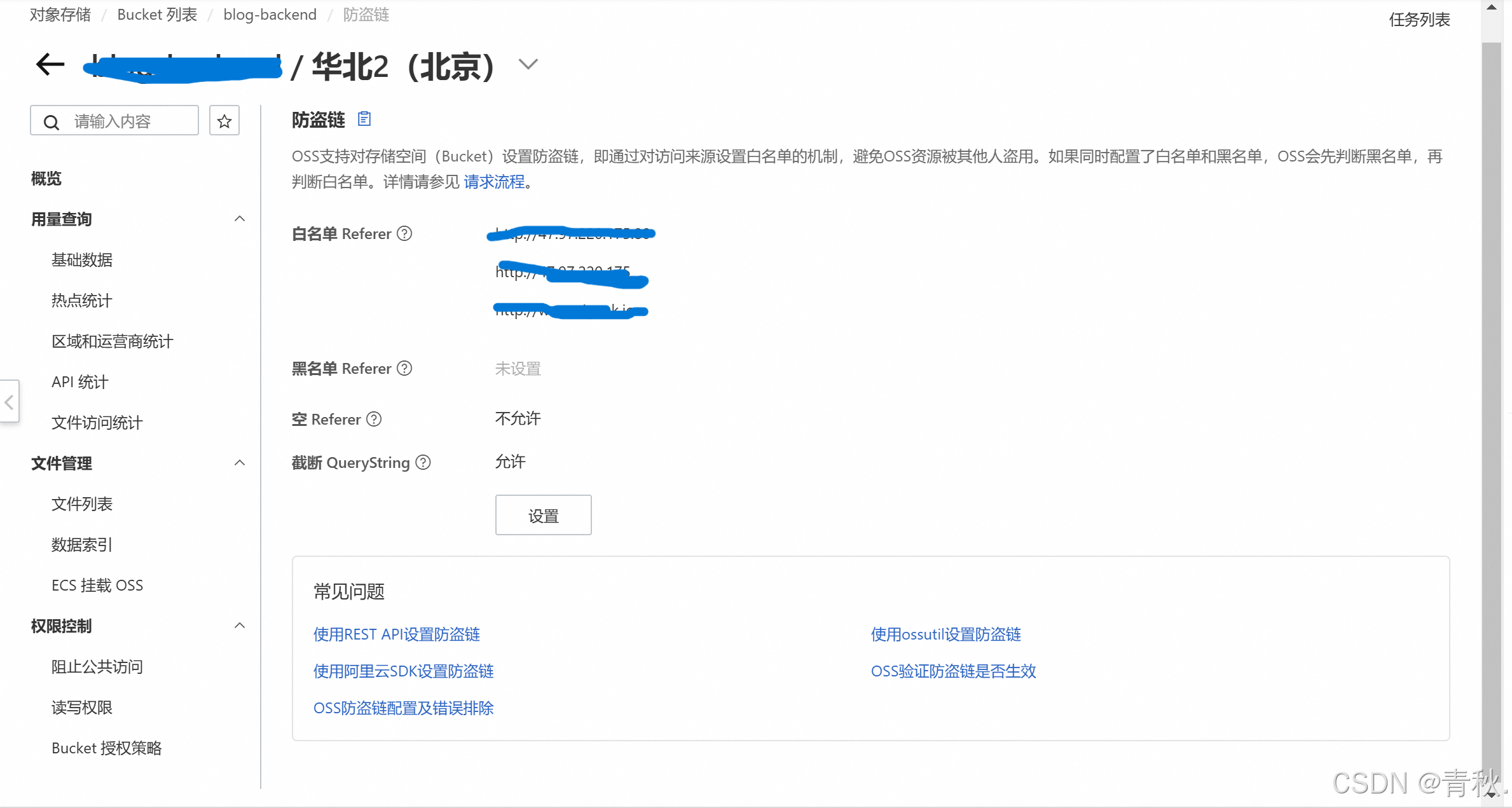Collapse the 文件管理 section
1512x808 pixels.
coord(240,463)
